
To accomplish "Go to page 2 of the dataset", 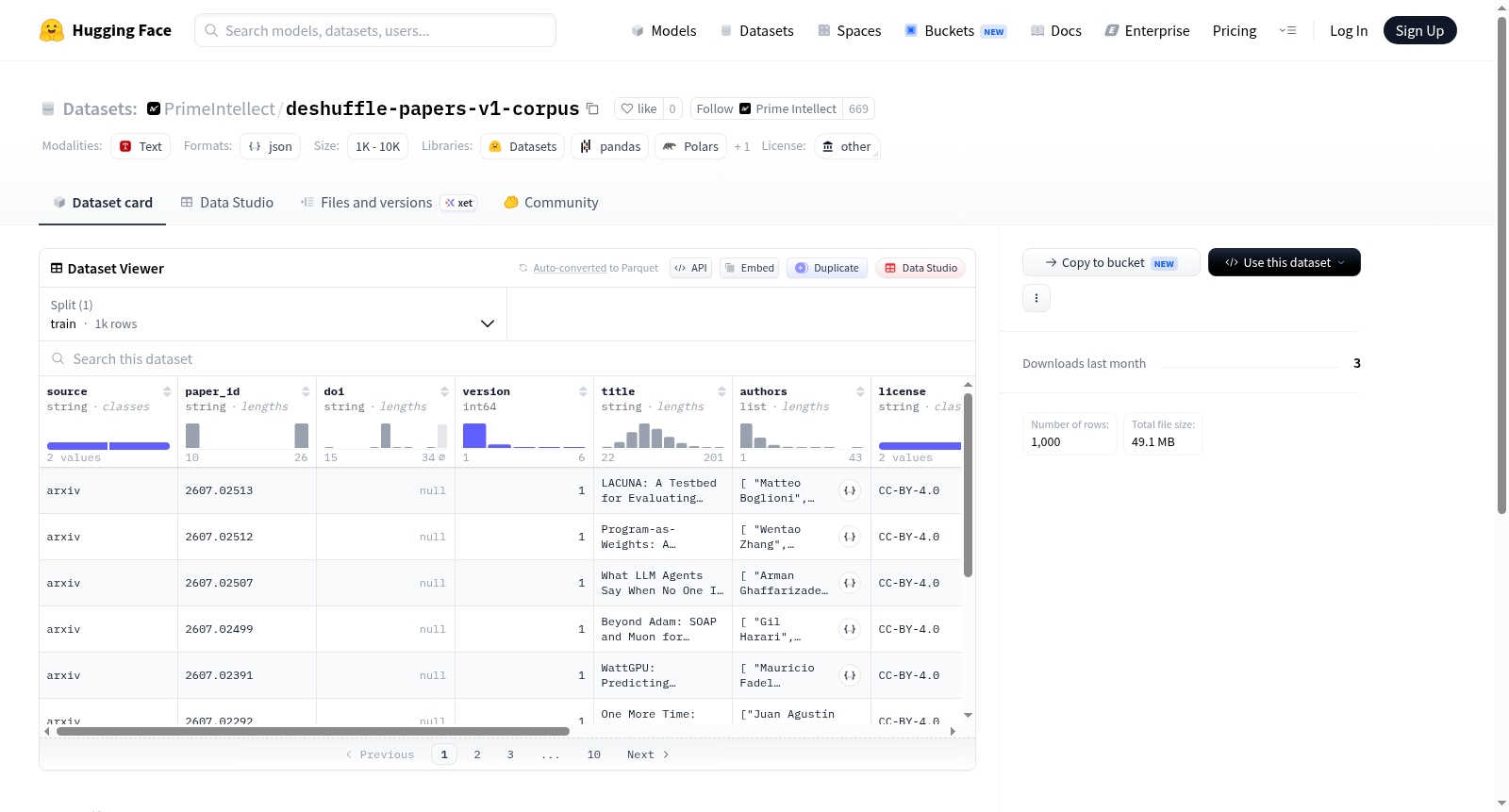I will pyautogui.click(x=477, y=754).
